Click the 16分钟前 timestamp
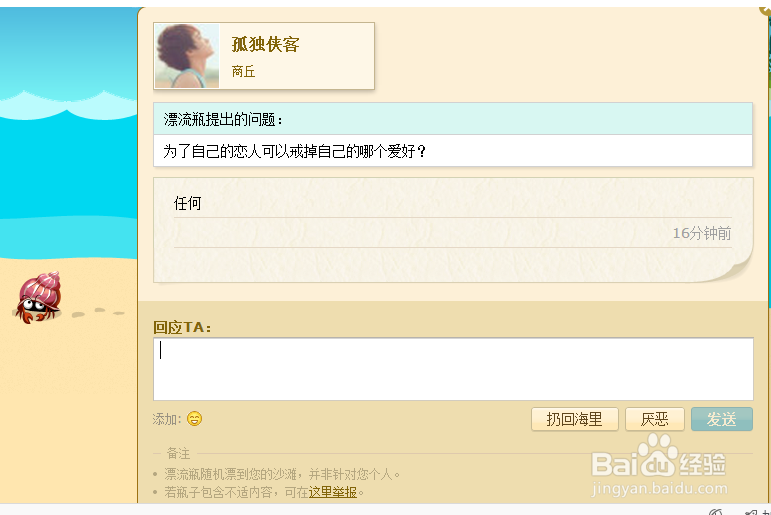Screen dimensions: 771x515 point(702,233)
